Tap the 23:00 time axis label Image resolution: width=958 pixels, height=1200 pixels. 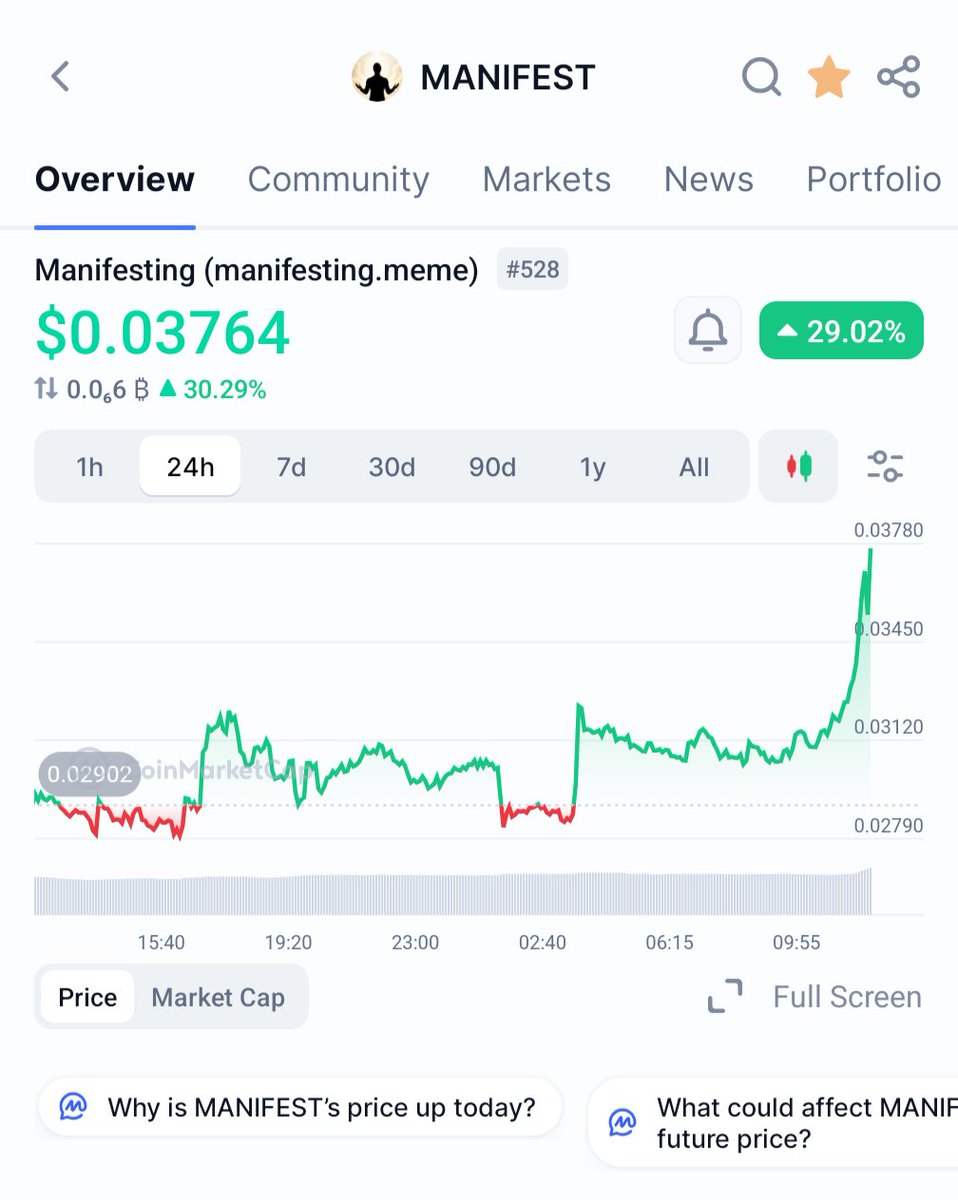pos(415,942)
